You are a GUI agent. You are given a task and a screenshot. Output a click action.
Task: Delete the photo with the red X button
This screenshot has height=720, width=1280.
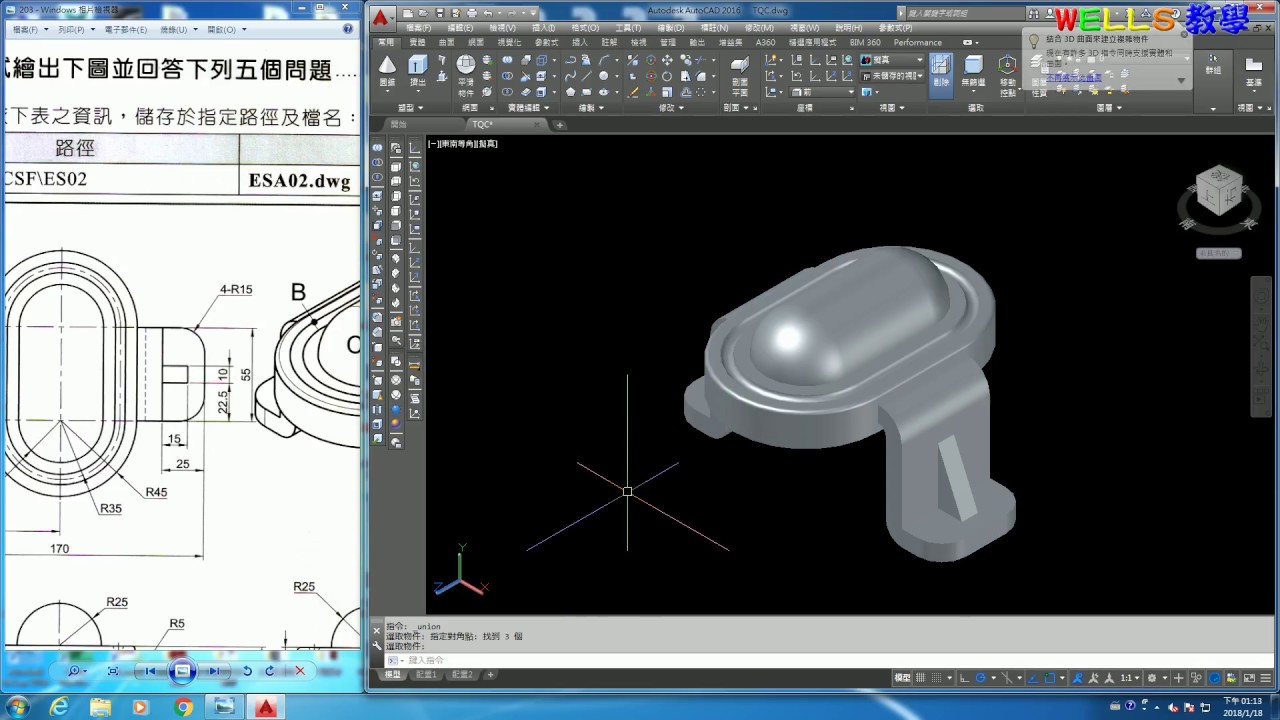click(299, 671)
